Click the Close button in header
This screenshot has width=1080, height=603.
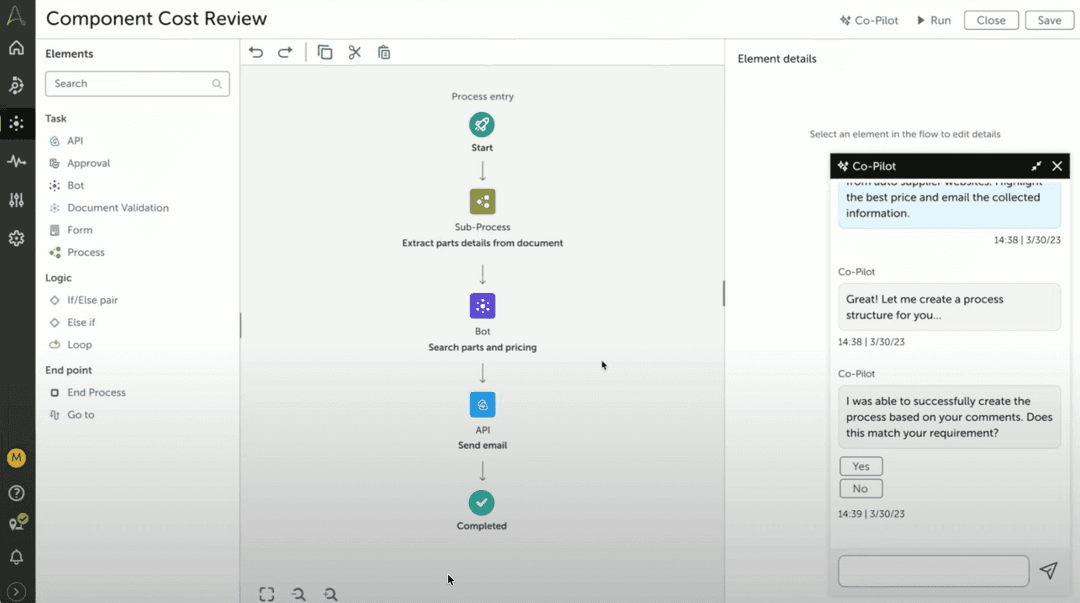(991, 20)
